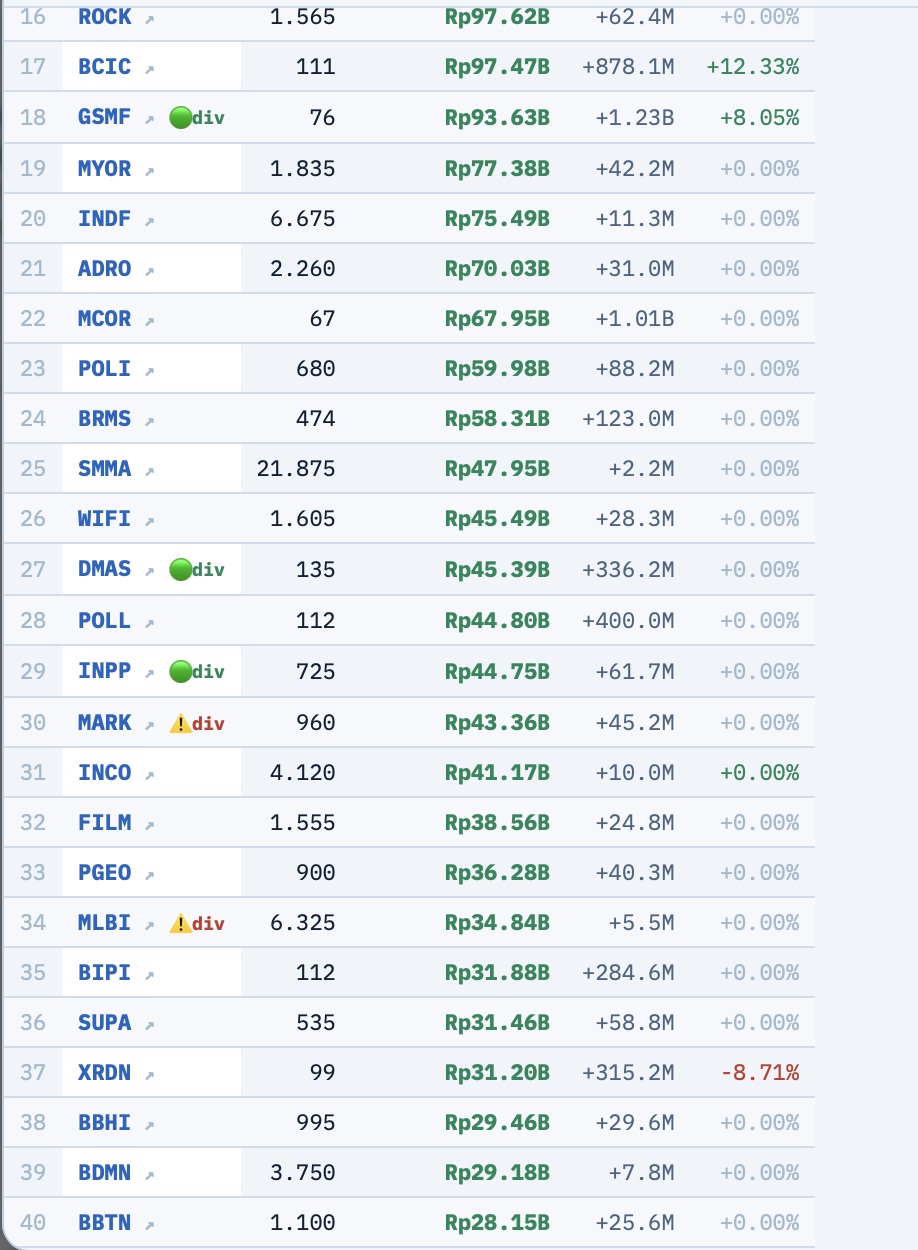The image size is (918, 1250).
Task: Select Rp31.46B value in SUPA row
Action: pyautogui.click(x=497, y=1022)
